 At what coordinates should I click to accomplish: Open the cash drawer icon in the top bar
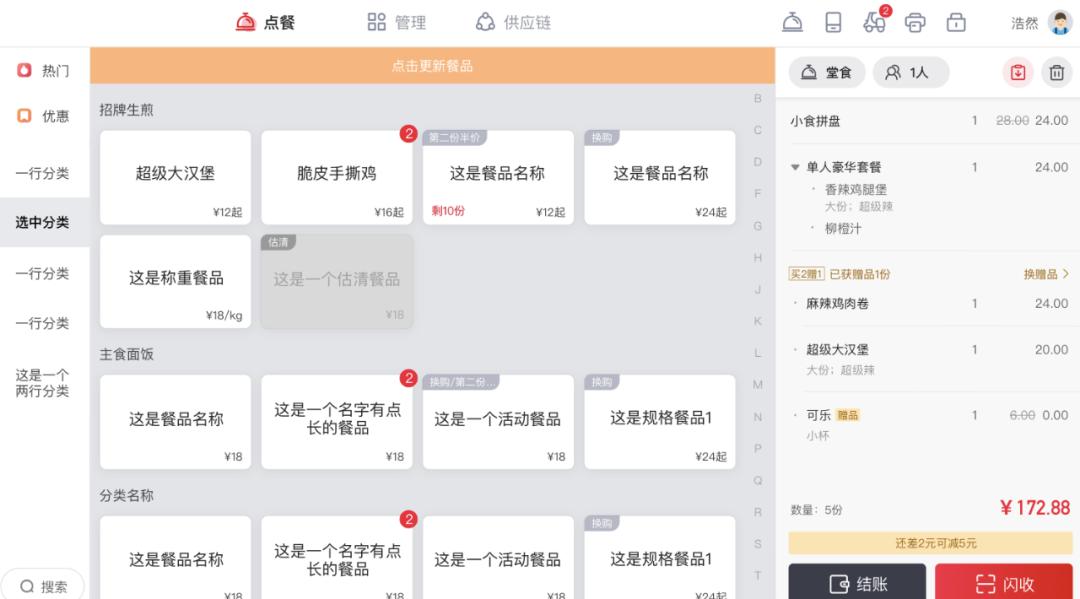click(x=836, y=20)
